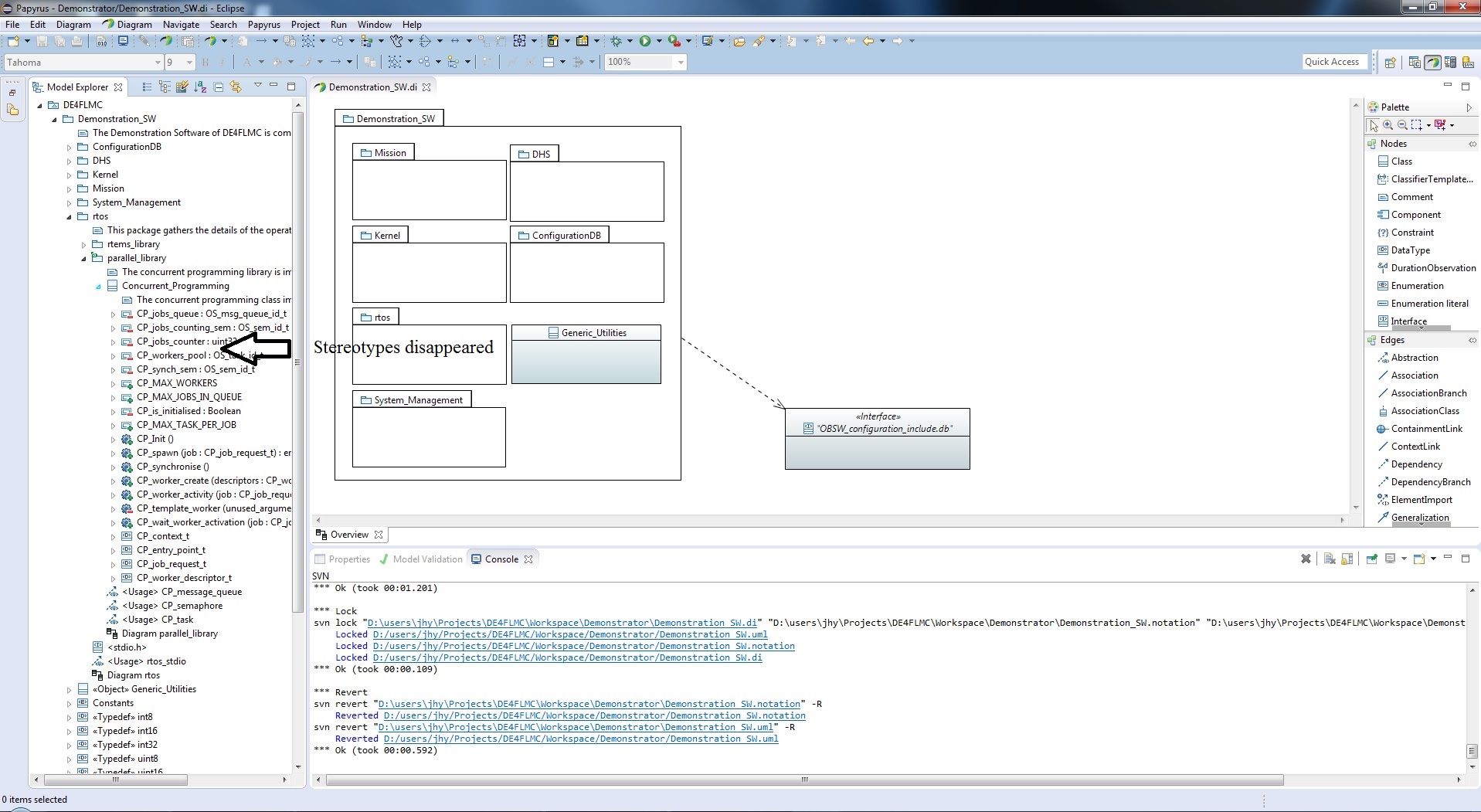The height and width of the screenshot is (812, 1481).
Task: Click Clear Console icon
Action: [x=1330, y=559]
